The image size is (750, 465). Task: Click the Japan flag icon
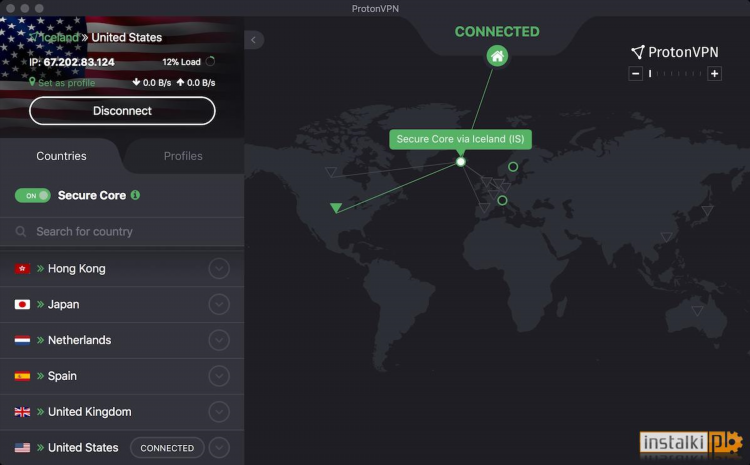click(22, 304)
